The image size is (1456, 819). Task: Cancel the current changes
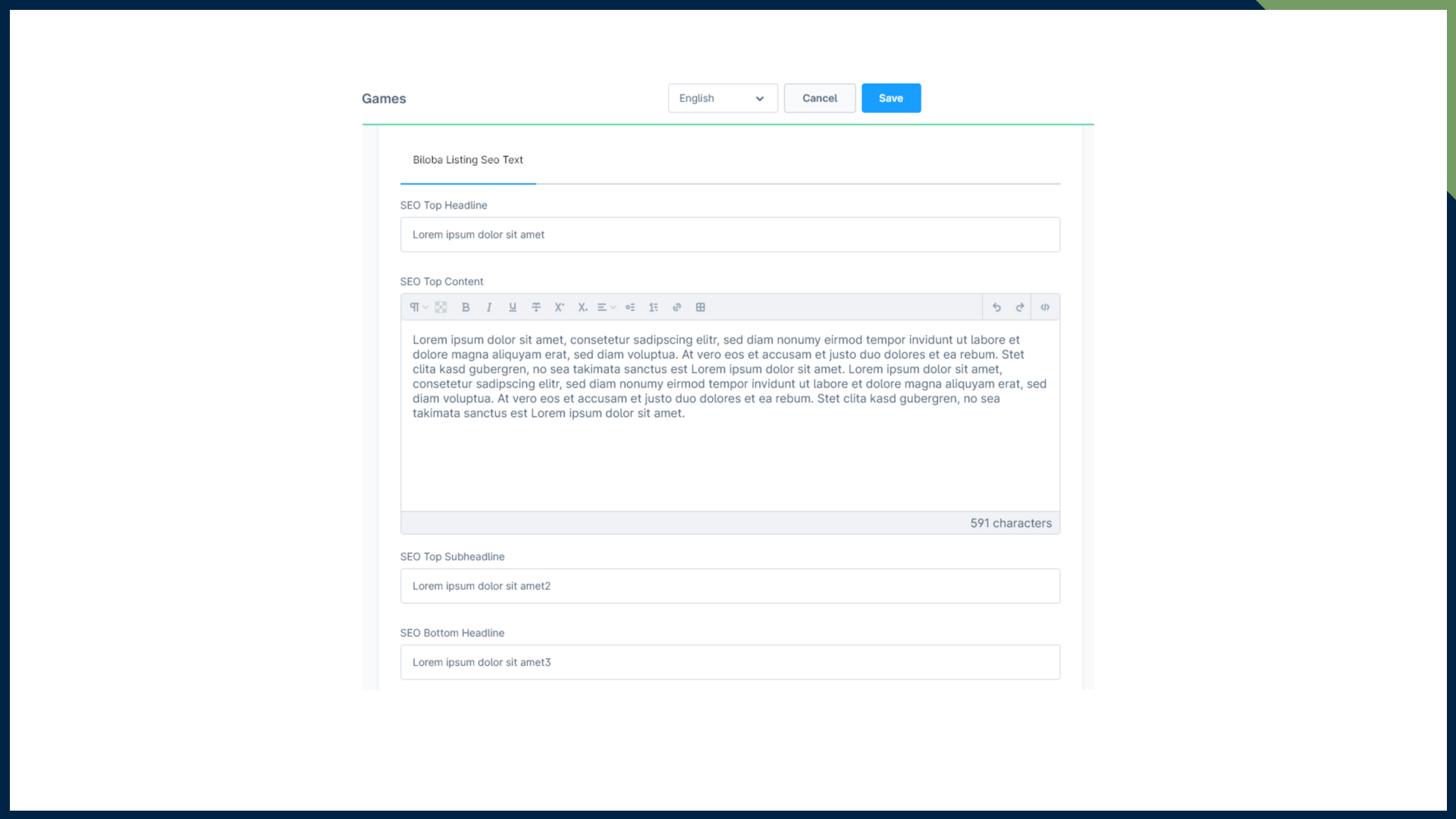(819, 98)
